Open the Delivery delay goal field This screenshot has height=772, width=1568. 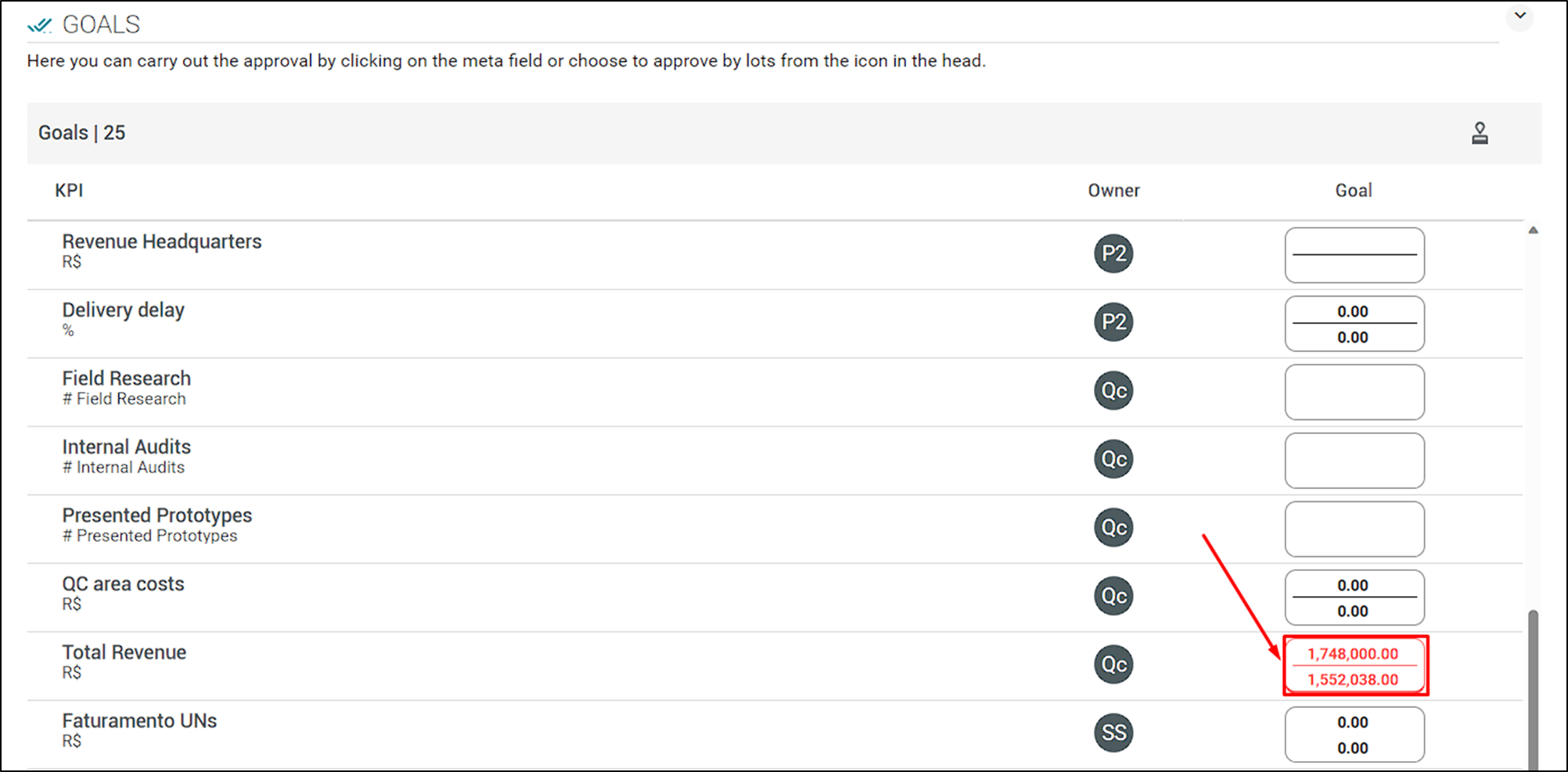pos(1354,324)
